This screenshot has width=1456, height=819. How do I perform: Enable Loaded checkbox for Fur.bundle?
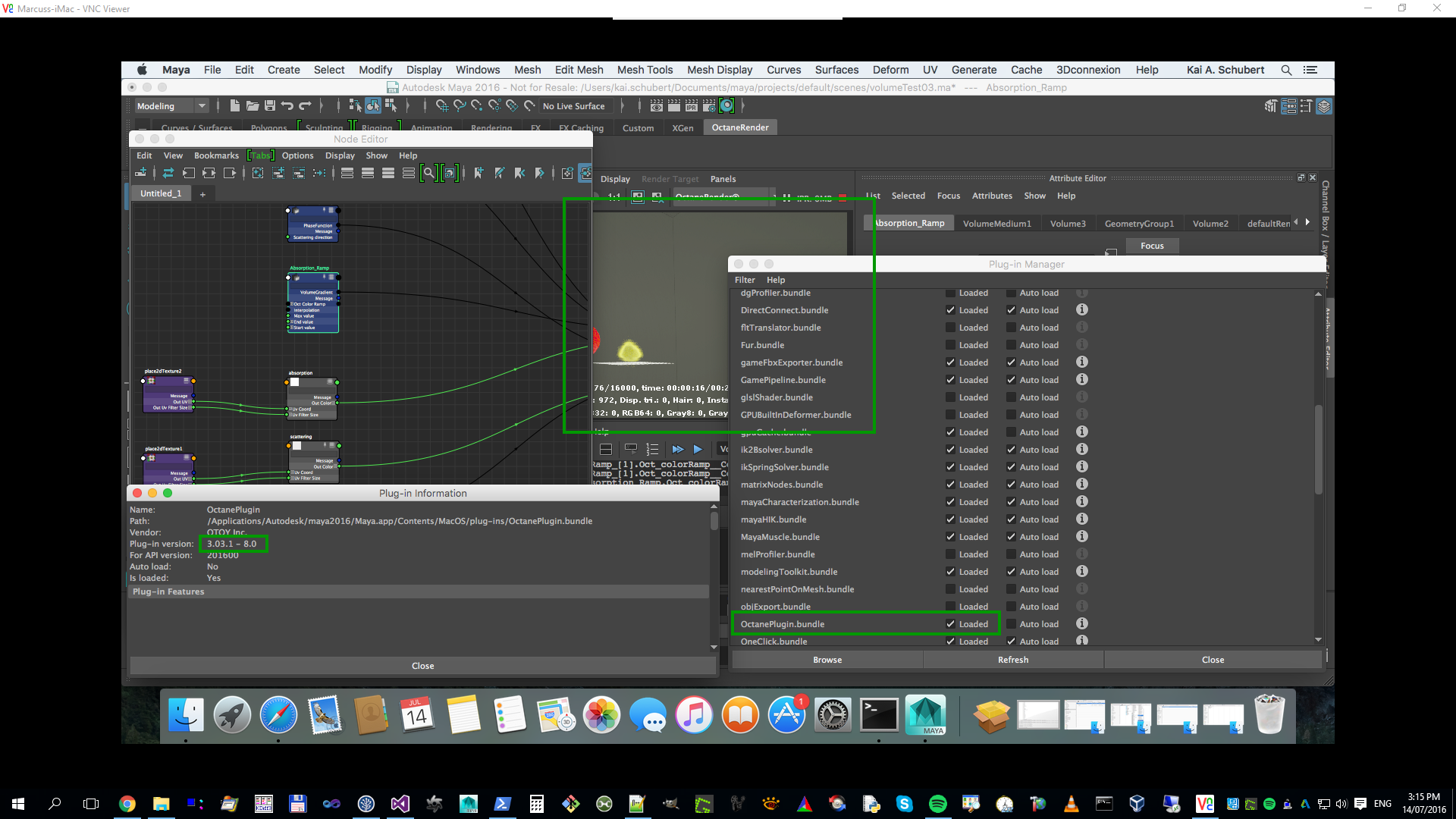[950, 345]
